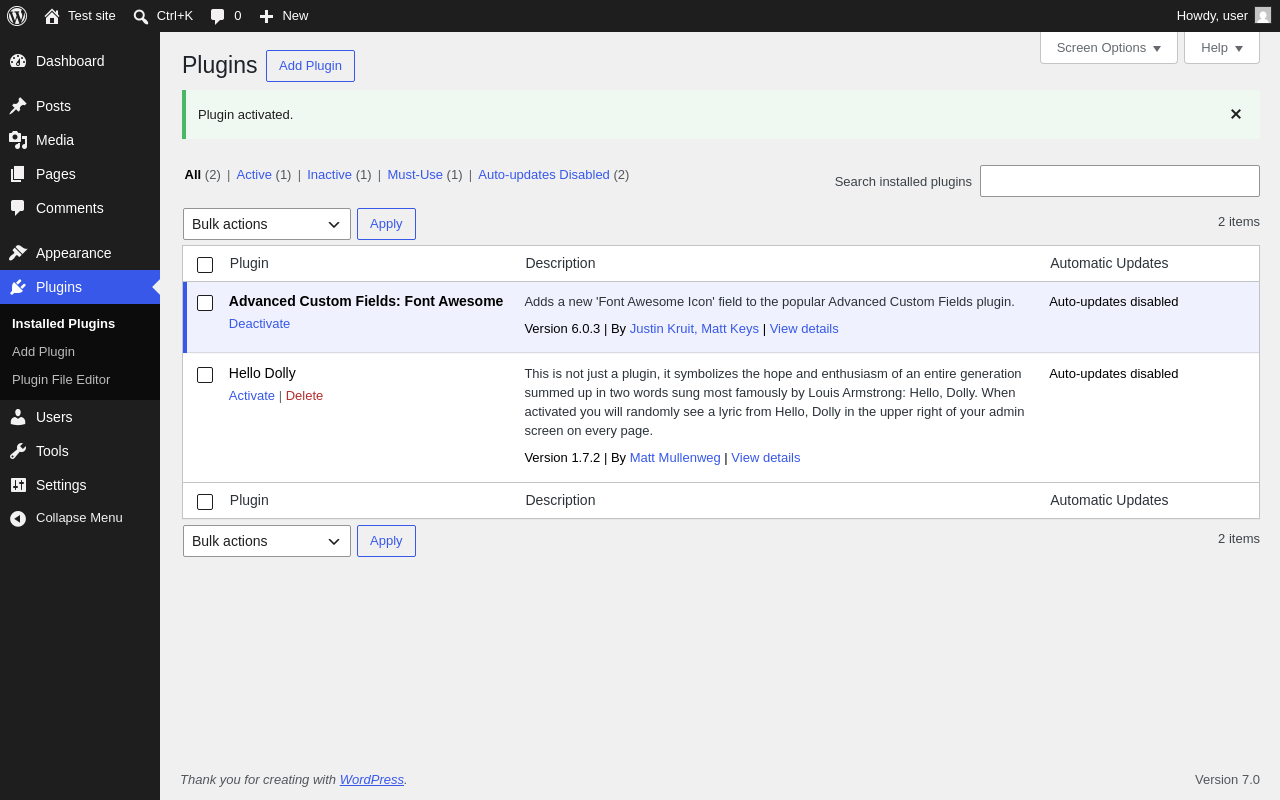Open the Matt Mullenweg author link
The image size is (1280, 800).
675,457
